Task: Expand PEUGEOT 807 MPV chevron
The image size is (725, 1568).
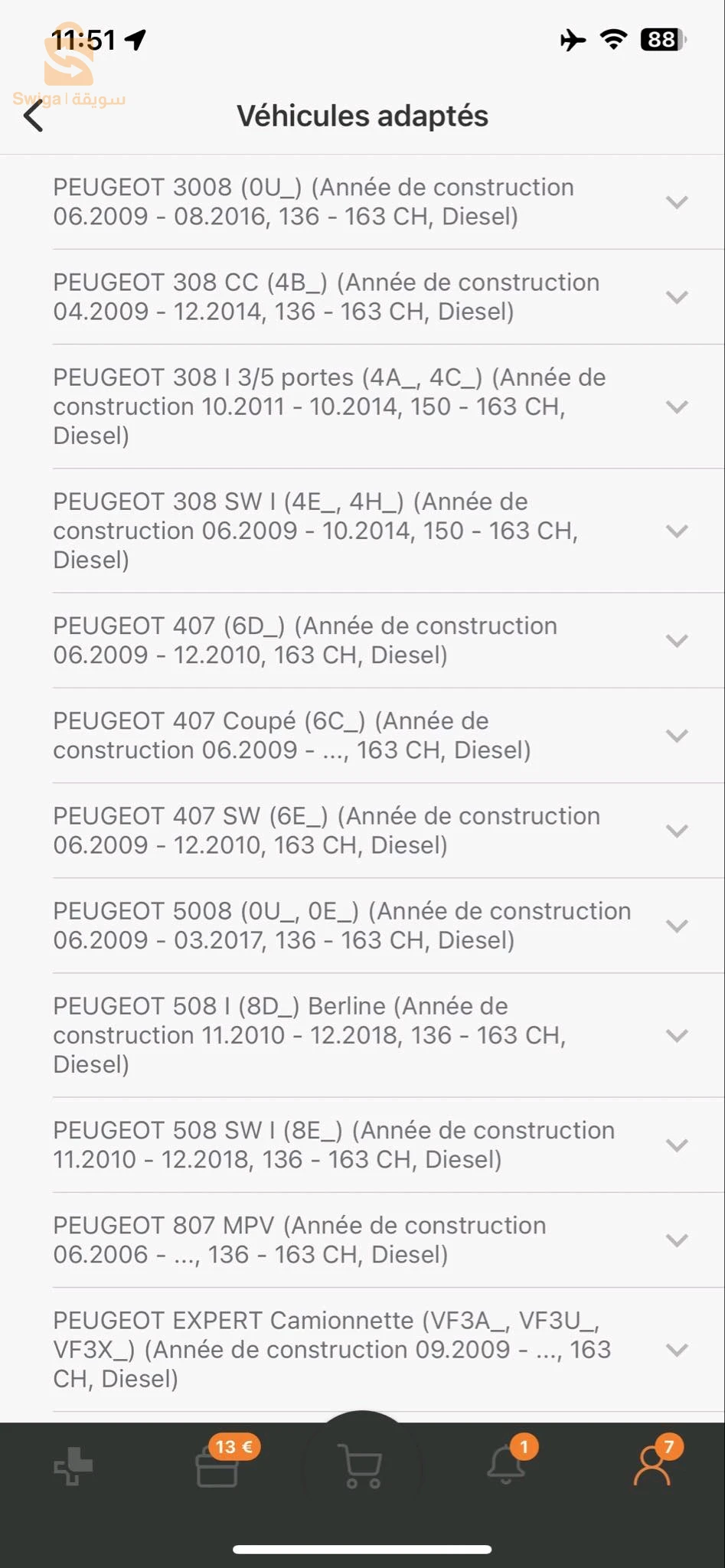Action: (x=677, y=1240)
